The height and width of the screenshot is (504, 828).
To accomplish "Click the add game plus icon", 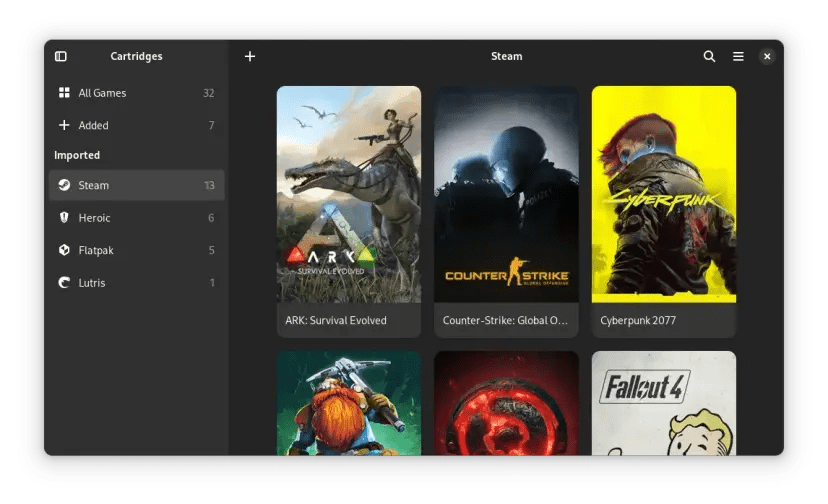I will pyautogui.click(x=250, y=56).
